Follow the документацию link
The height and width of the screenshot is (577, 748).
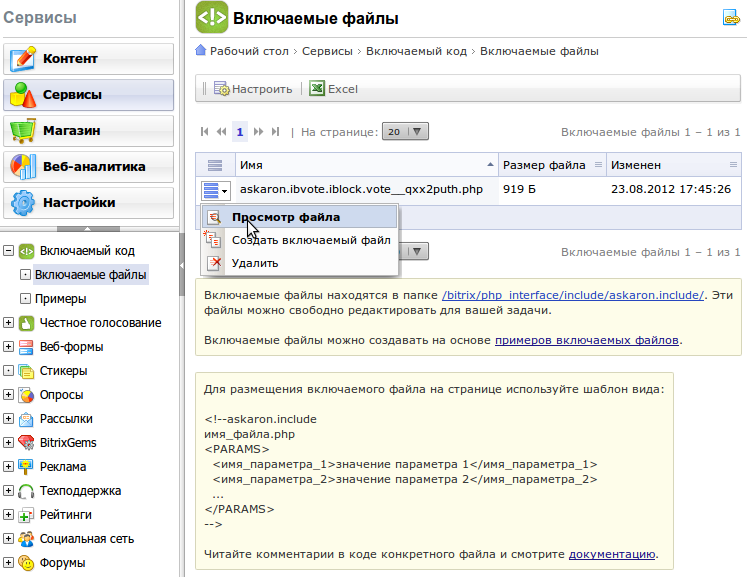[x=612, y=554]
